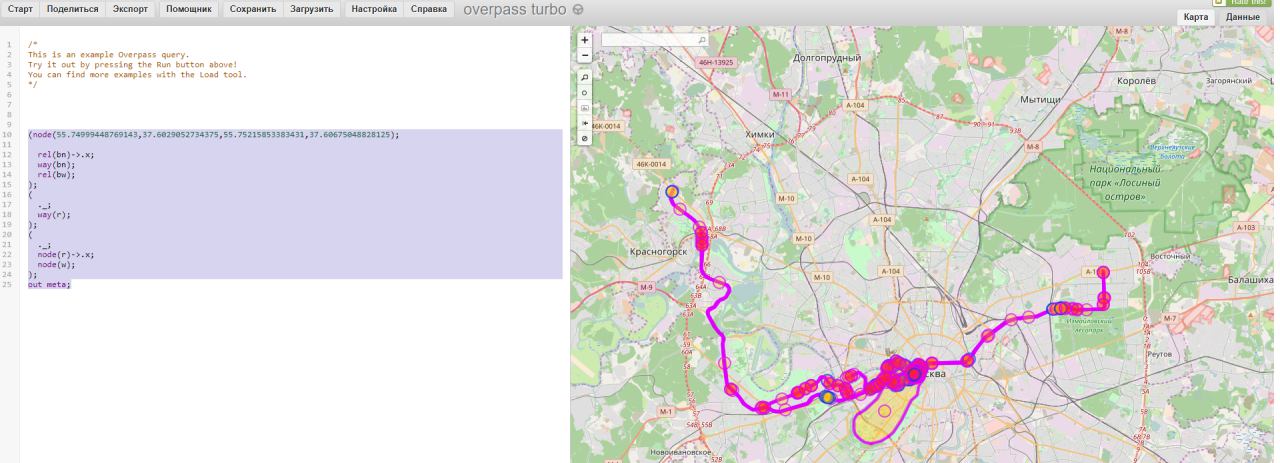This screenshot has height=463, width=1280.
Task: Click the Реутов map label
Action: click(1158, 354)
